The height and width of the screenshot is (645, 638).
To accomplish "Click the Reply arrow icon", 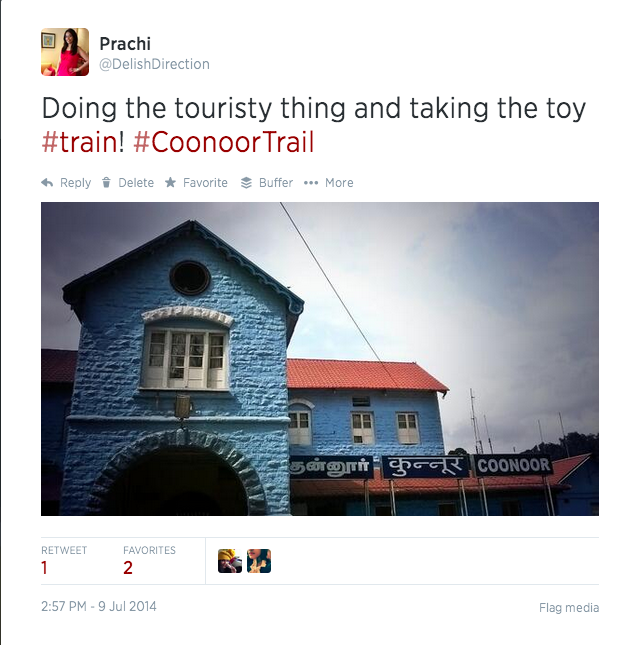I will pos(47,183).
